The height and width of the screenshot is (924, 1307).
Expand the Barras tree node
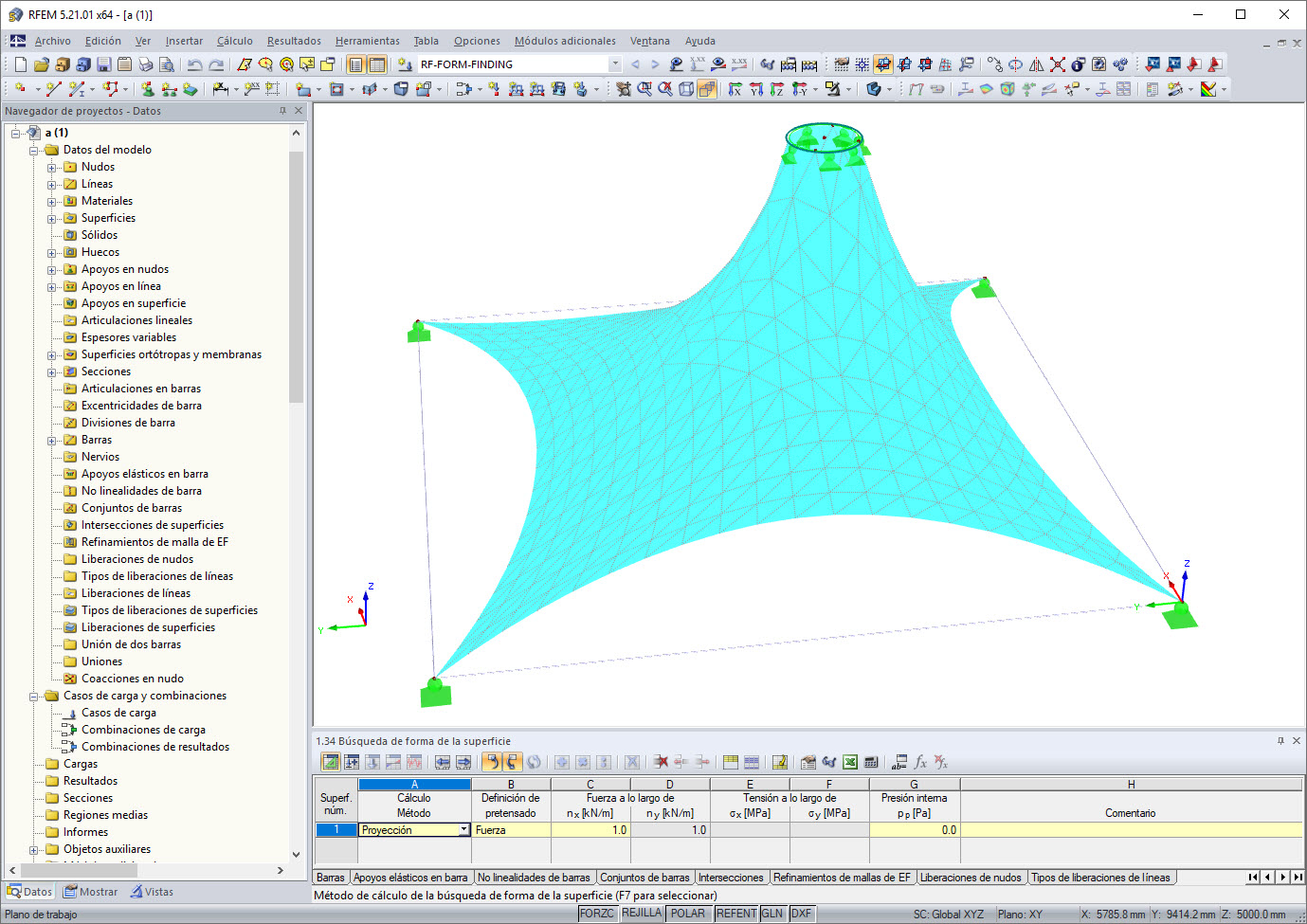[x=53, y=441]
